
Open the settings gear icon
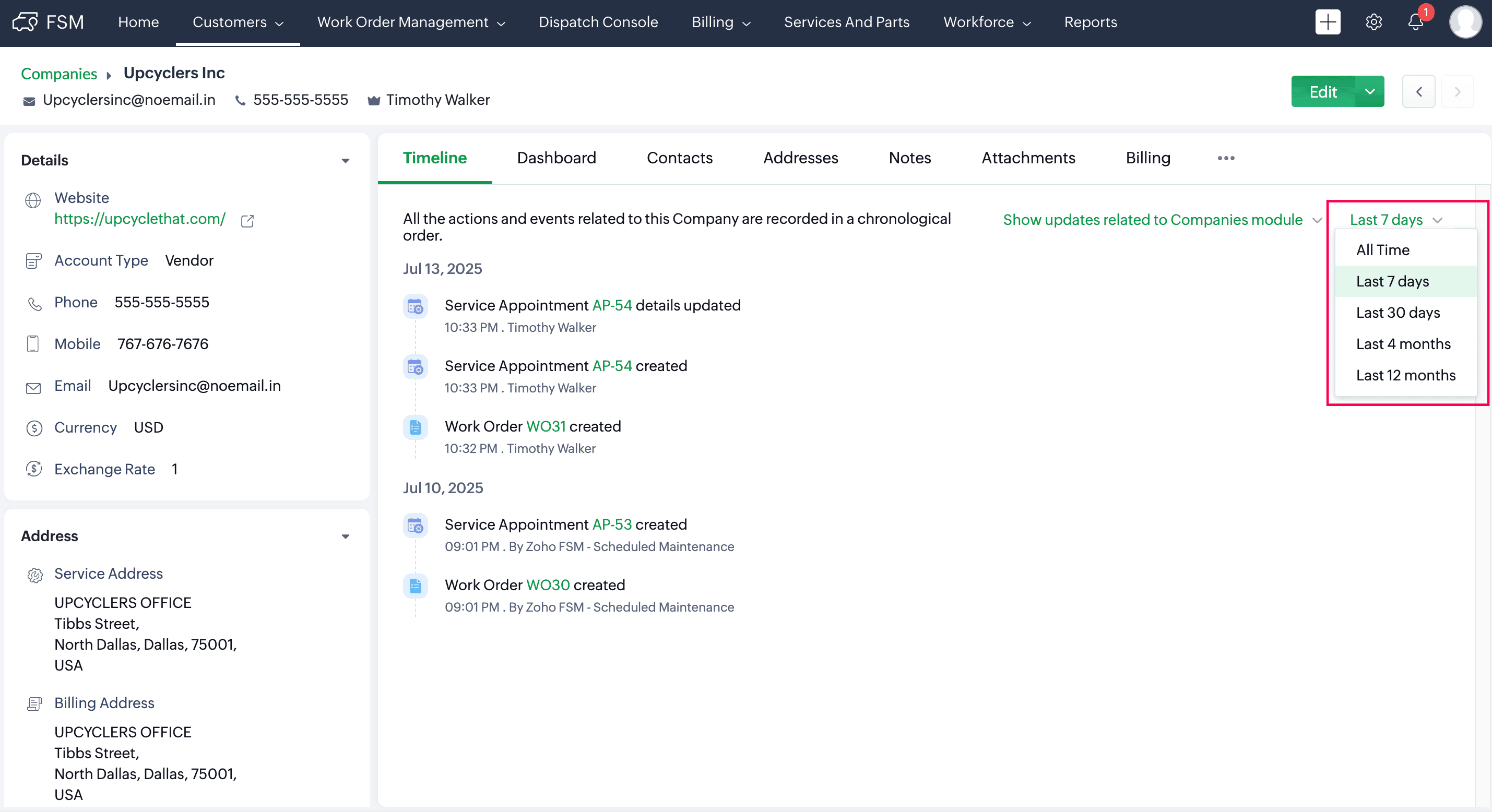[x=1373, y=22]
